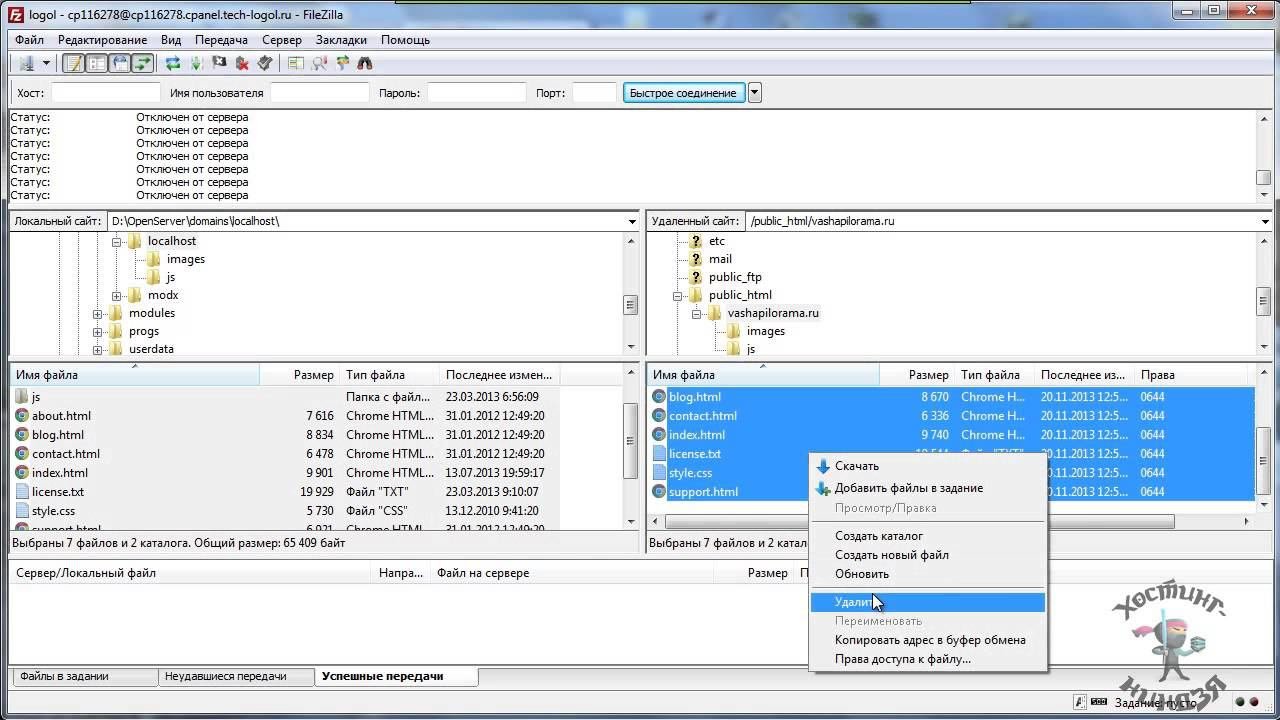The image size is (1280, 720).
Task: Select Удалить in the context menu
Action: coord(855,602)
